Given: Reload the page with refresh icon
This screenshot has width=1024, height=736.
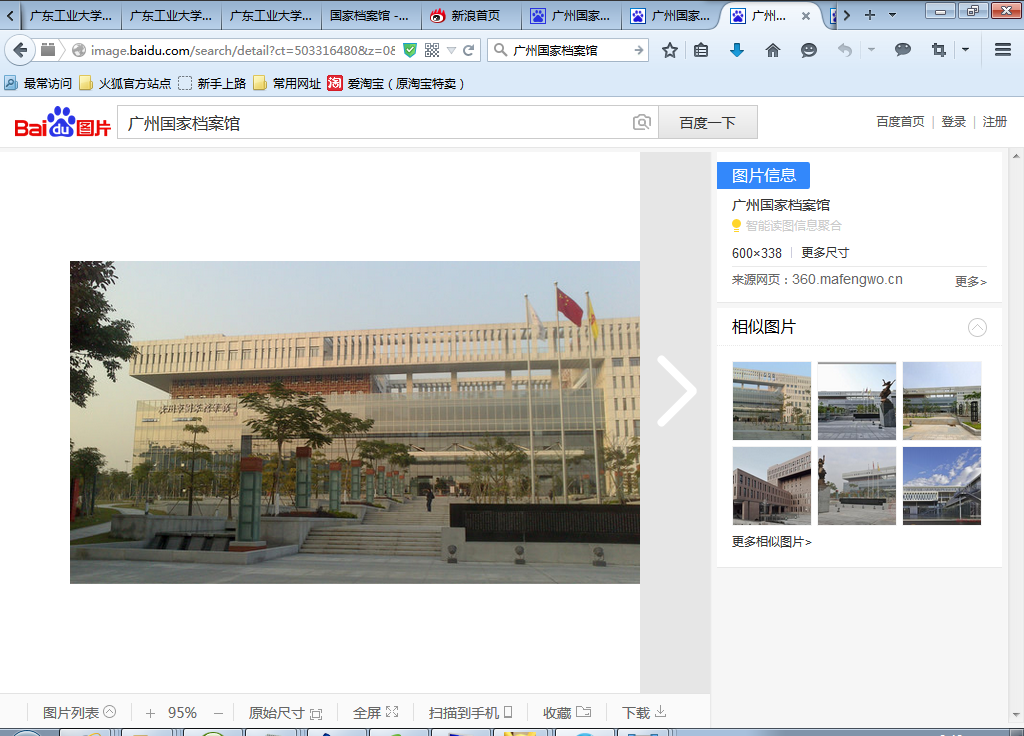Looking at the screenshot, I should point(468,50).
